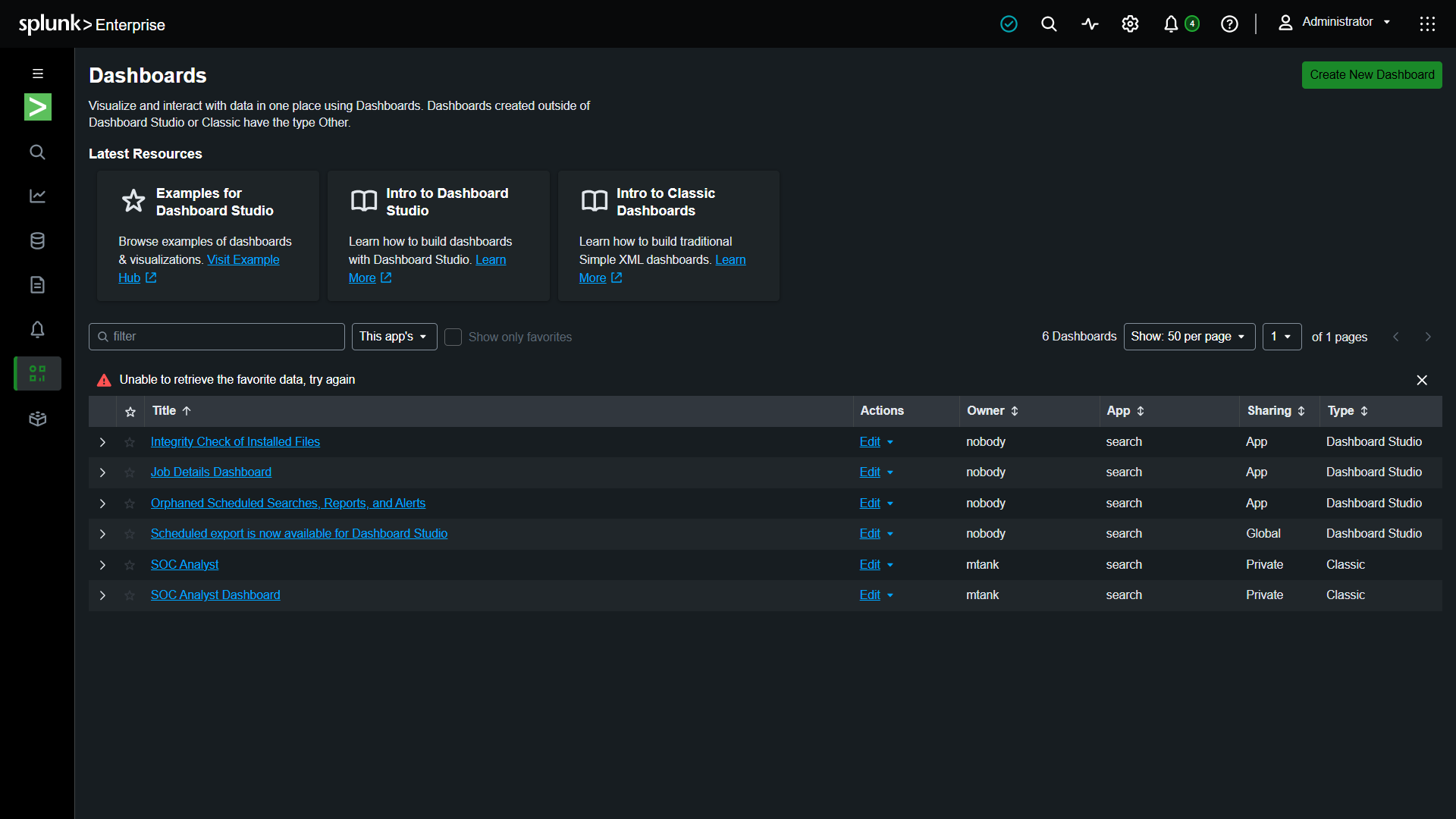Screen dimensions: 1456x819
Task: Open Datasets database icon in sidebar
Action: pos(37,240)
